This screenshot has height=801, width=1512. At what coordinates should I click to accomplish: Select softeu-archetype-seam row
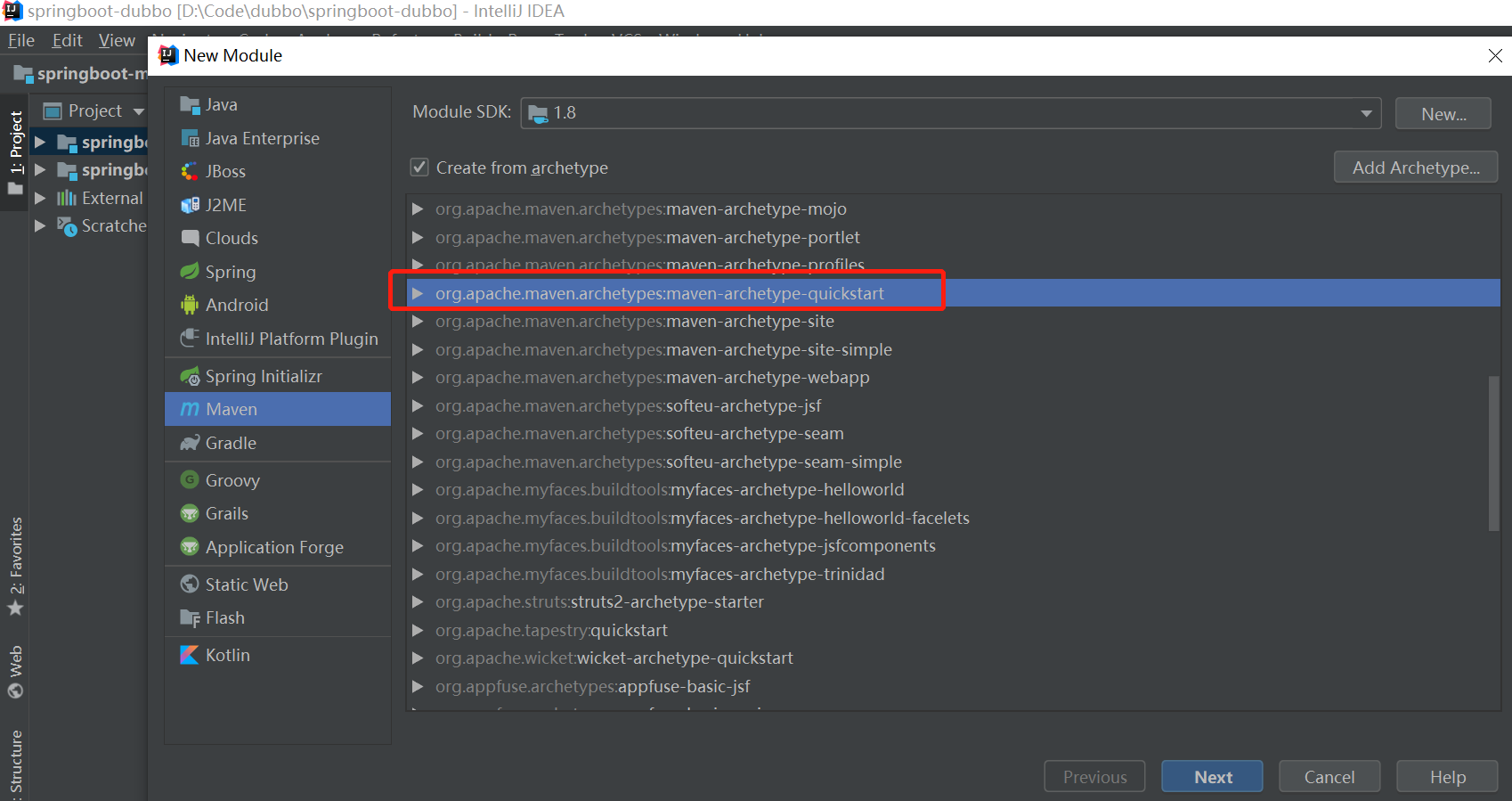coord(953,434)
